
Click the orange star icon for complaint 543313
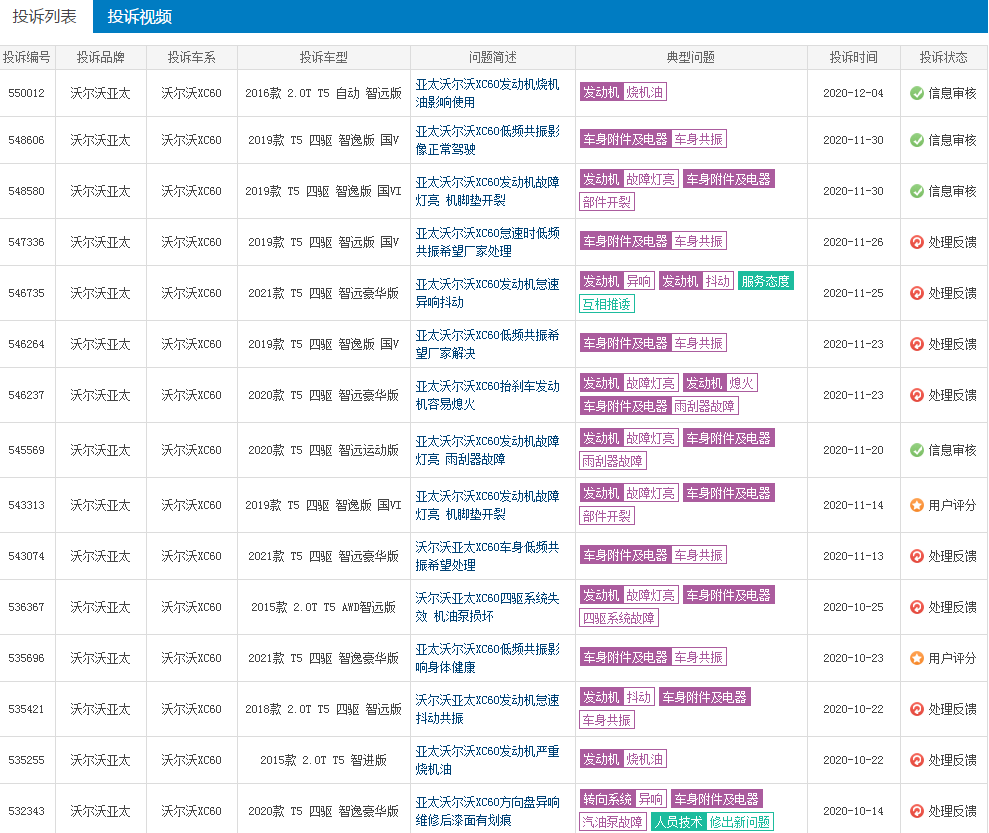[x=917, y=505]
